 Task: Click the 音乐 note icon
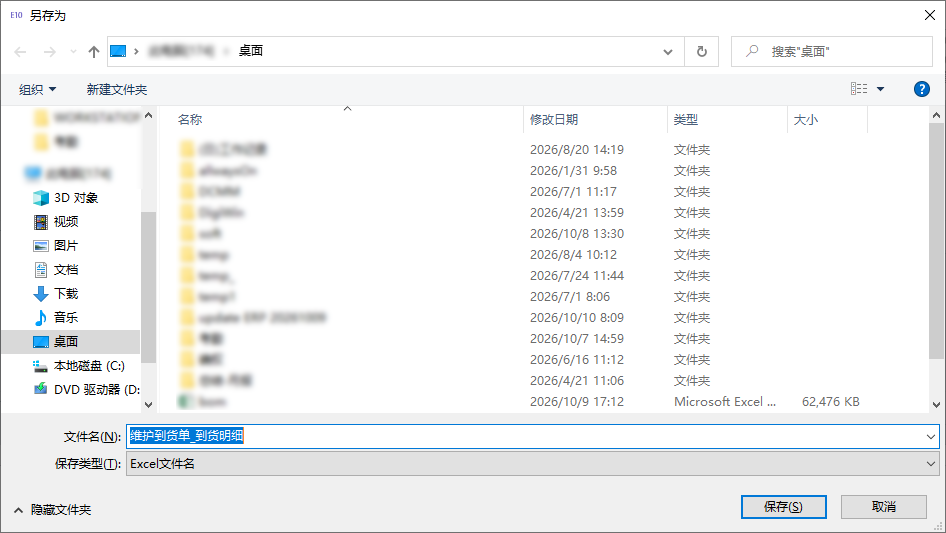(x=40, y=318)
